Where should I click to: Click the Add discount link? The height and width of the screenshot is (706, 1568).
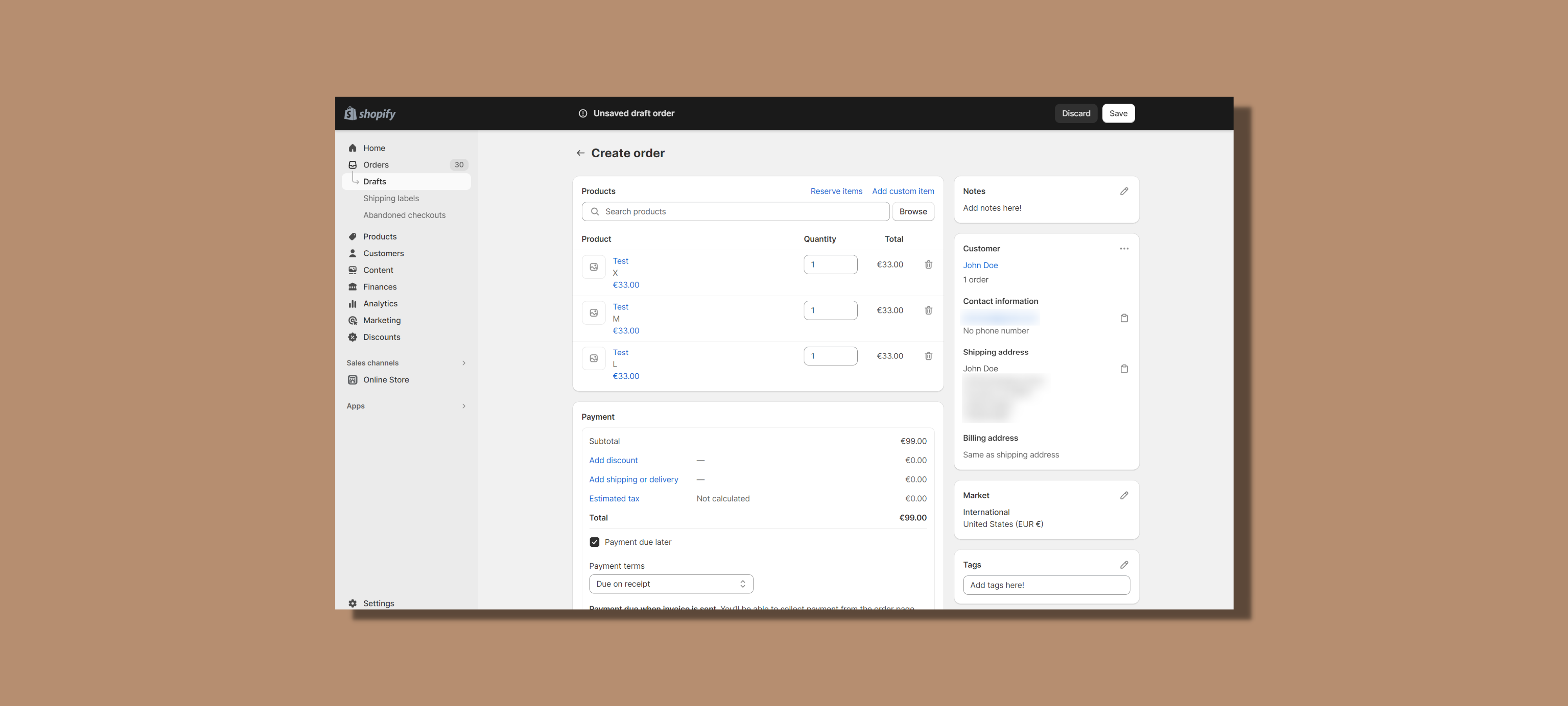[x=613, y=460]
